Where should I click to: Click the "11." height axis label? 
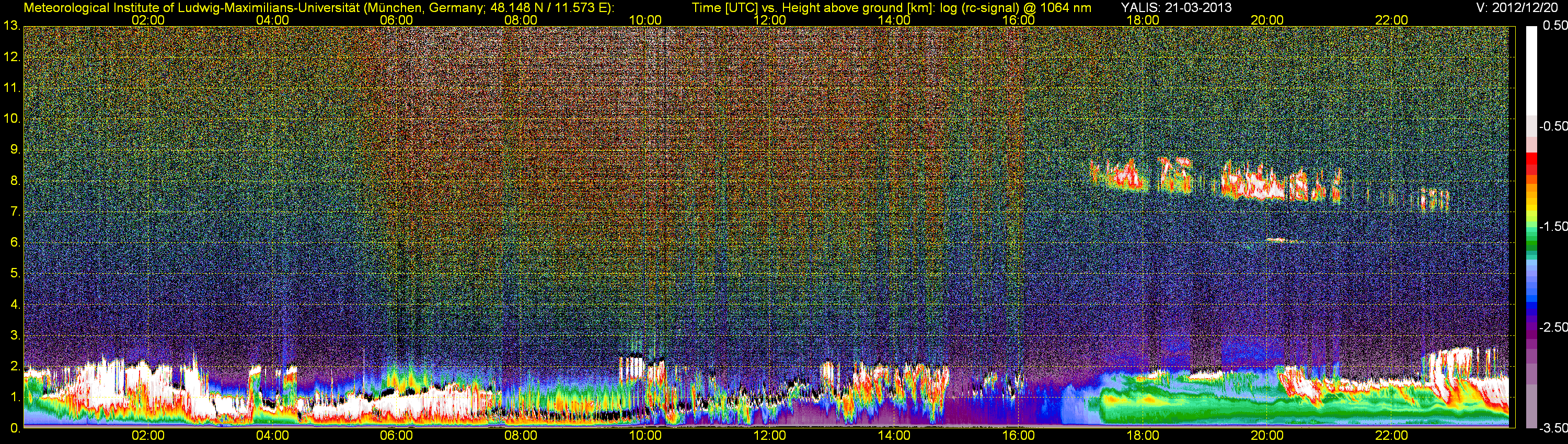(11, 88)
